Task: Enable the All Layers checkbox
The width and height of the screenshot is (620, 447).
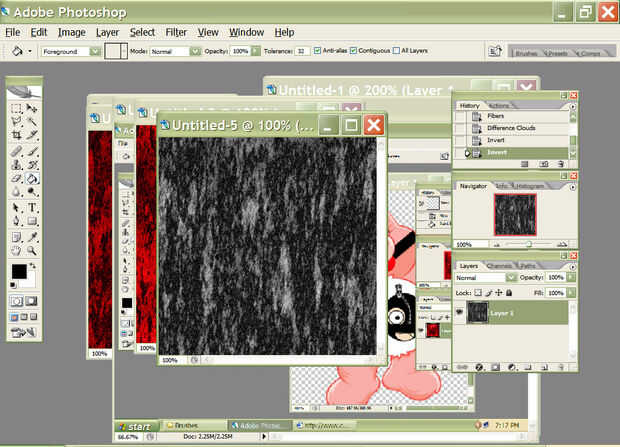Action: 397,50
